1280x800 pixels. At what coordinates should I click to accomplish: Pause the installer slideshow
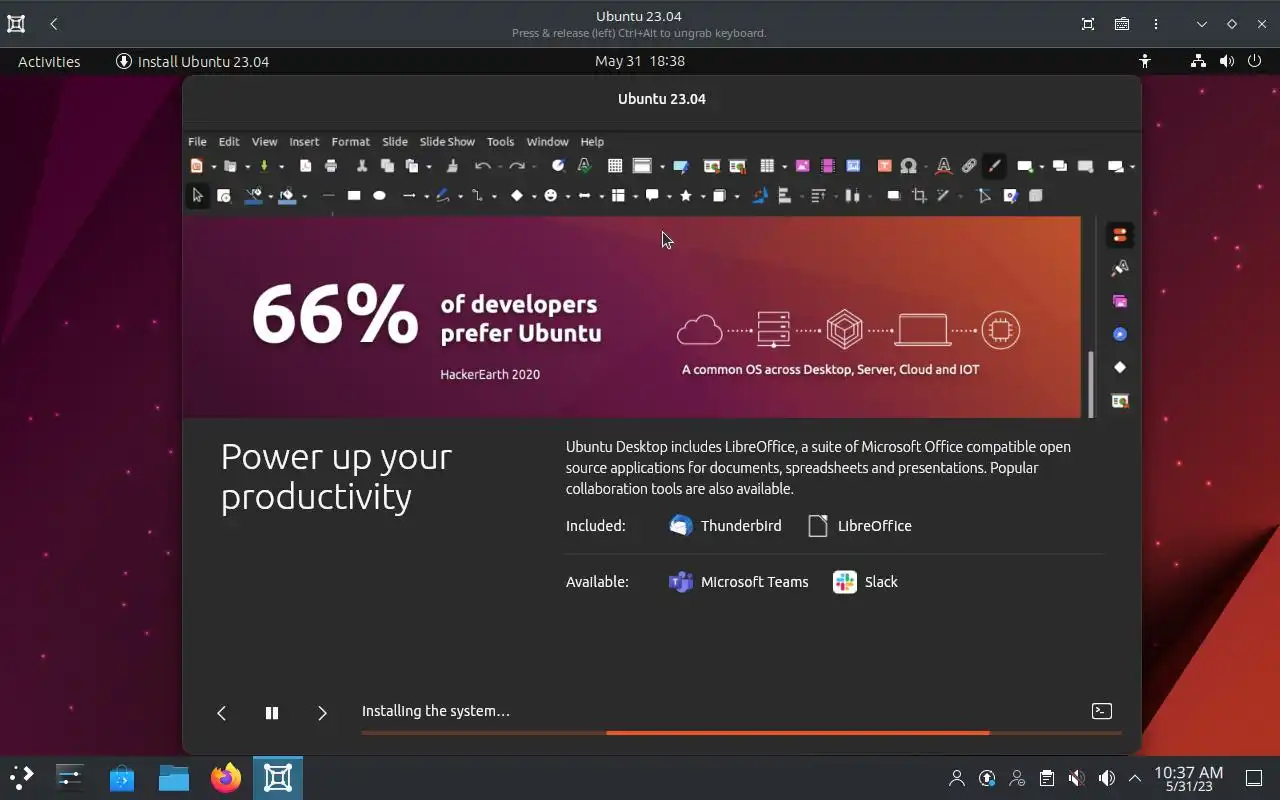[x=271, y=713]
